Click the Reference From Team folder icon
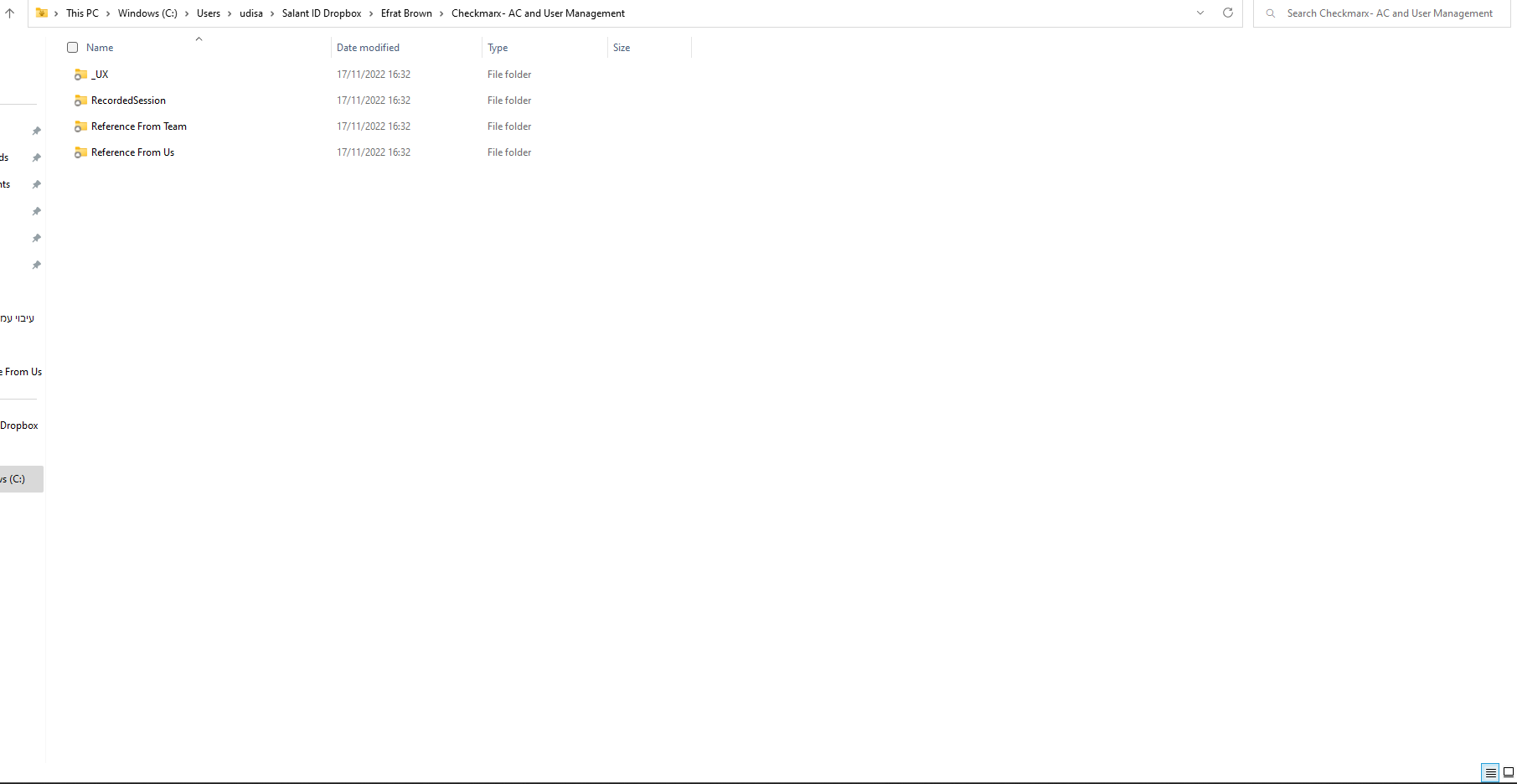Screen dimensions: 1517x784 [80, 126]
